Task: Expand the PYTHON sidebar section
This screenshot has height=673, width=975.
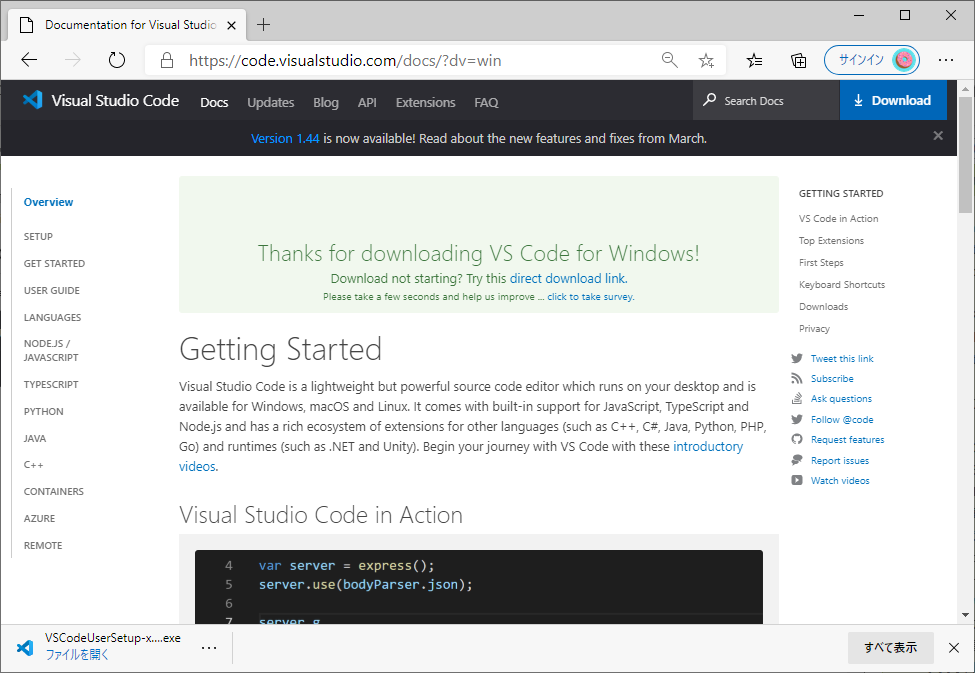Action: 44,411
